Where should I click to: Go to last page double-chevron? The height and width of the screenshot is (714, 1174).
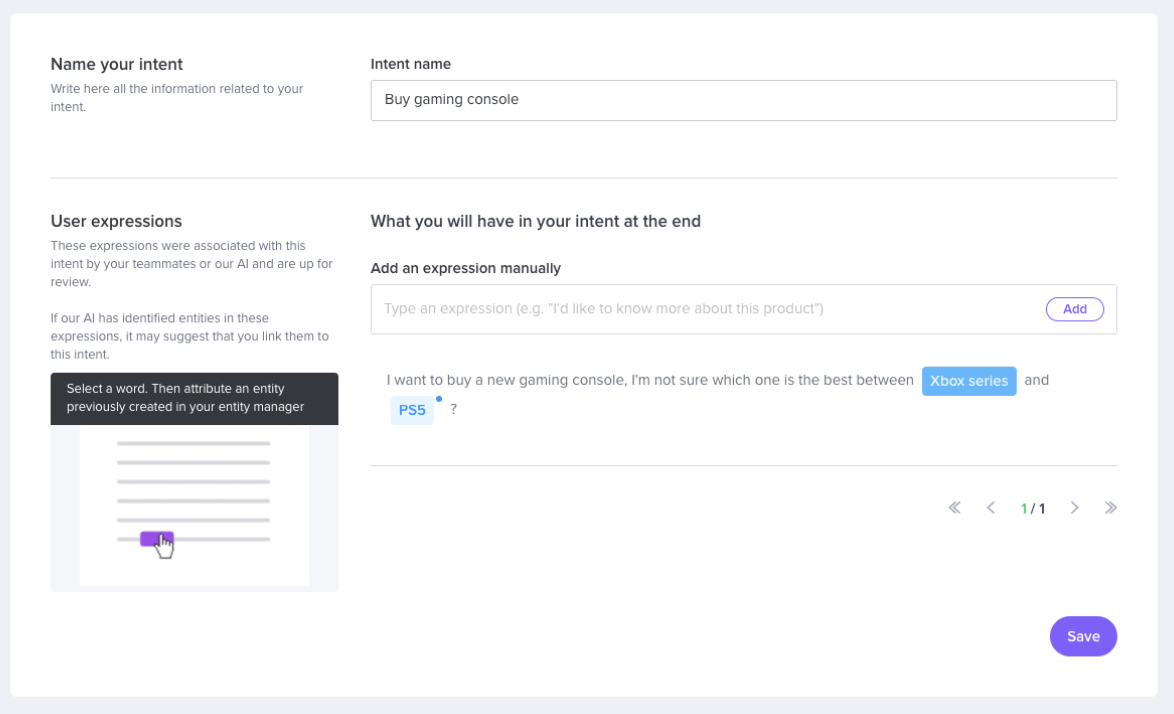pyautogui.click(x=1110, y=508)
